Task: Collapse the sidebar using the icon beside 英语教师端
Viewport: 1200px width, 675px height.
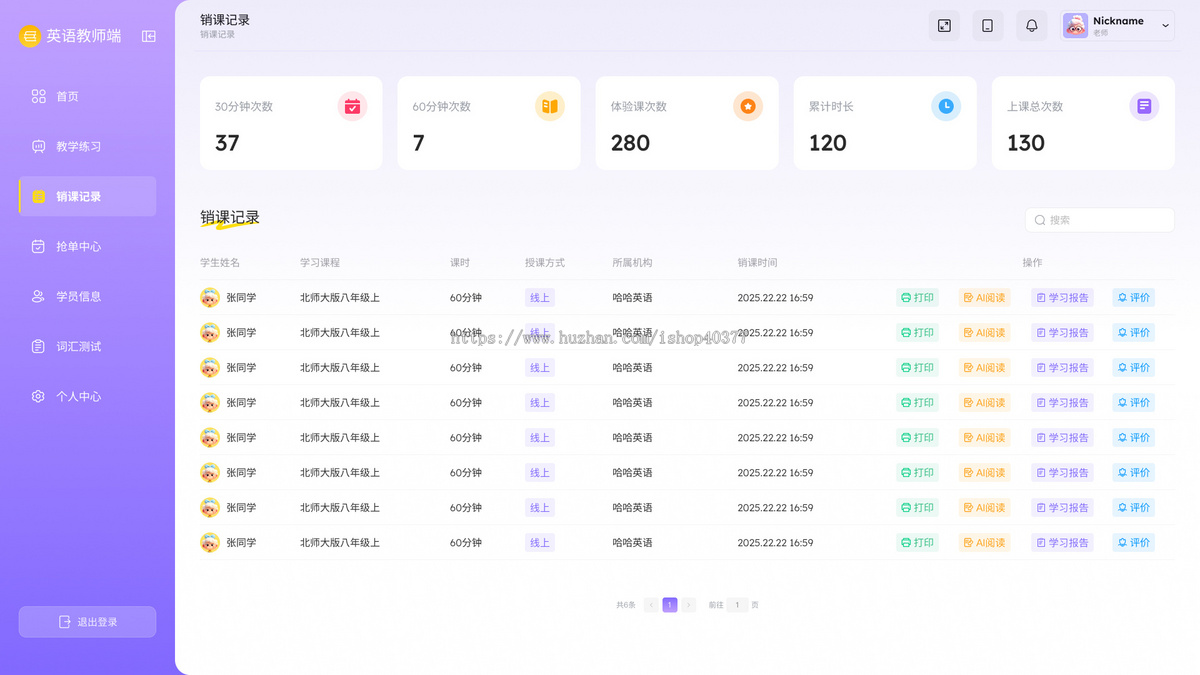Action: pyautogui.click(x=148, y=36)
